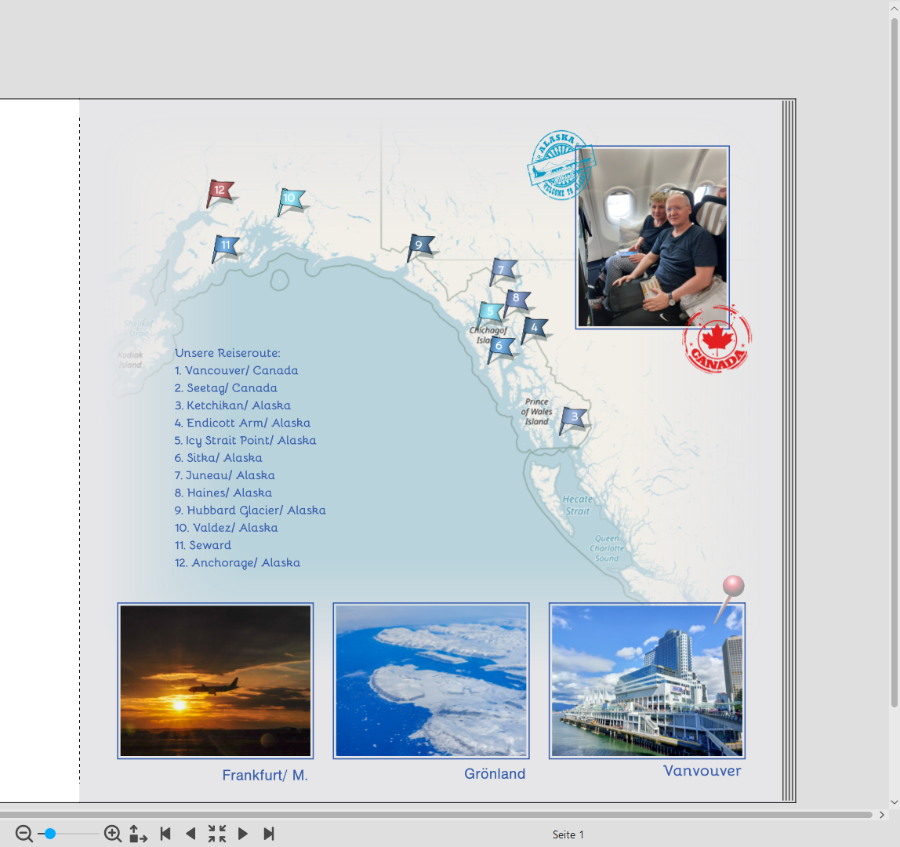The width and height of the screenshot is (900, 847).
Task: Click the blue Alaska stamp clipart
Action: coord(559,166)
